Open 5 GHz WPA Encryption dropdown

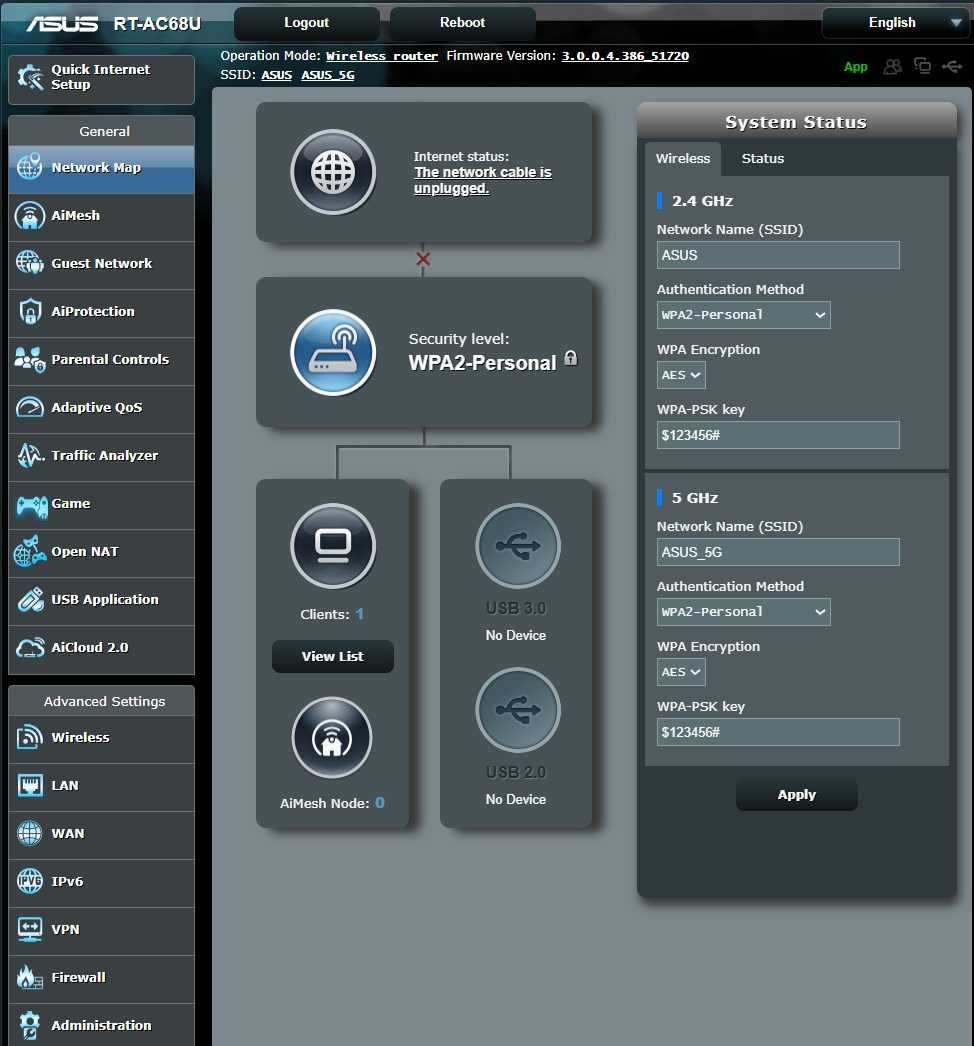(x=680, y=672)
